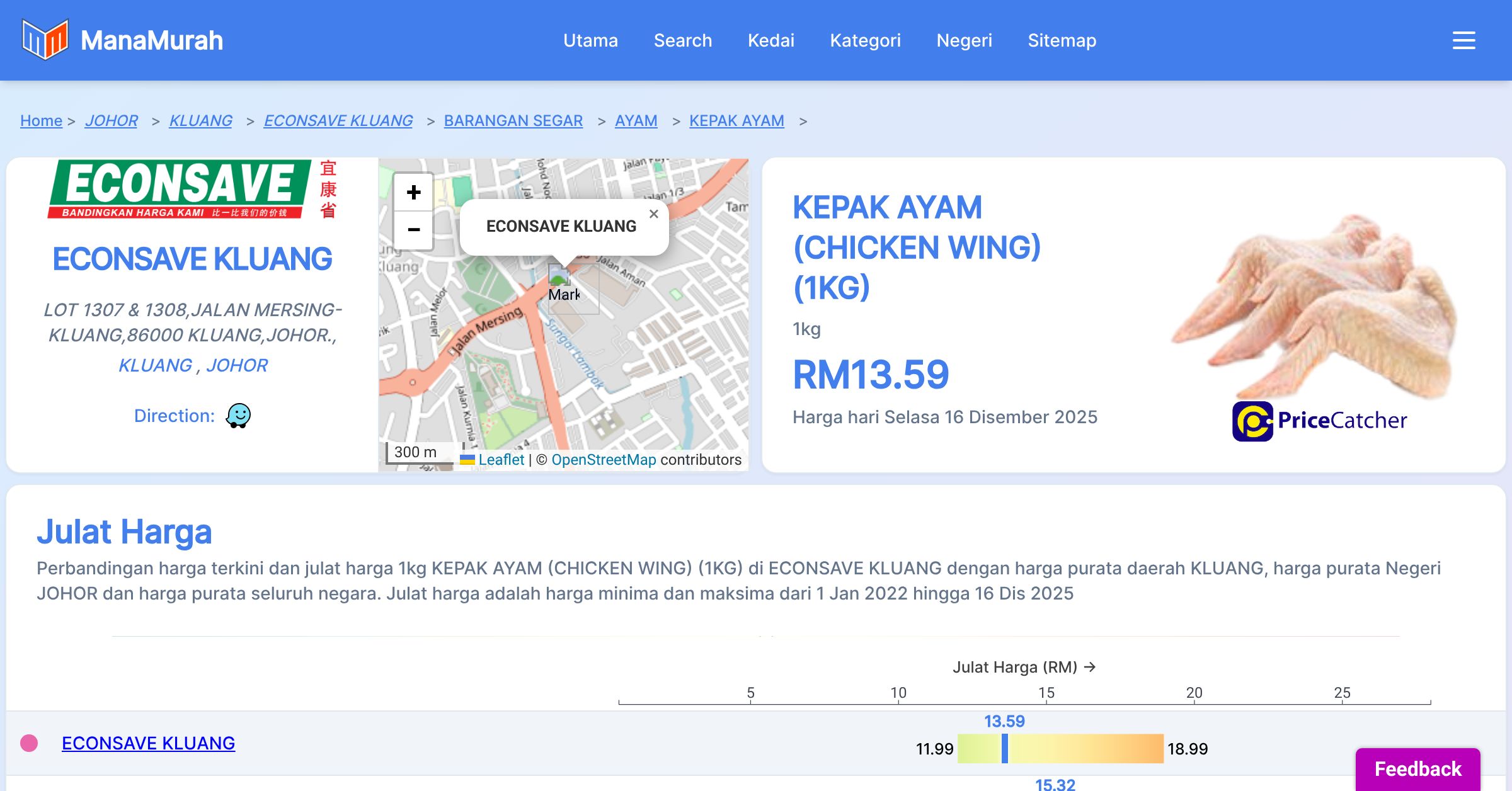Screen dimensions: 1512x791
Task: Click the ManaMurah logo icon
Action: pos(45,40)
